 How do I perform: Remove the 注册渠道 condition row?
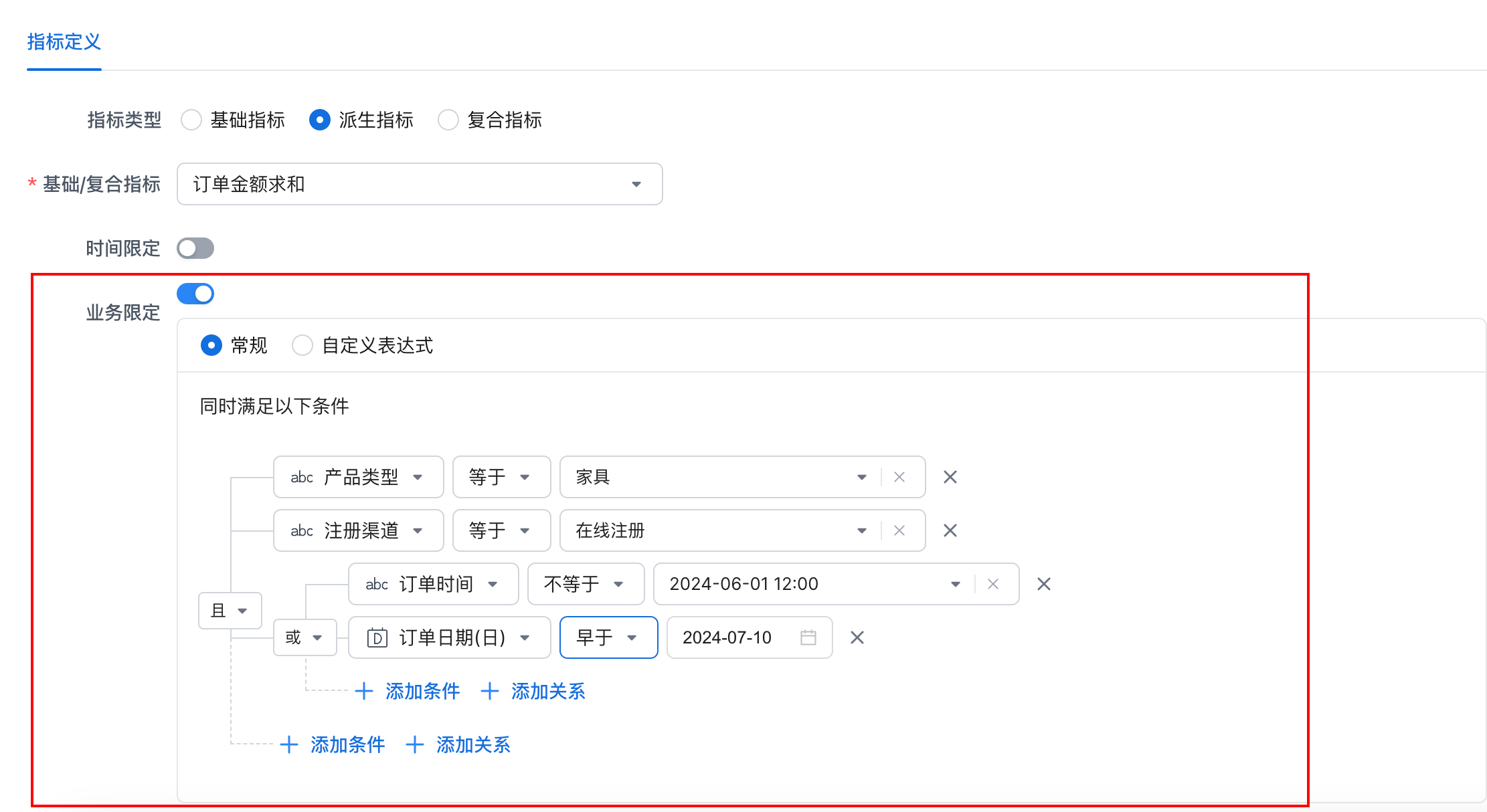click(x=950, y=530)
